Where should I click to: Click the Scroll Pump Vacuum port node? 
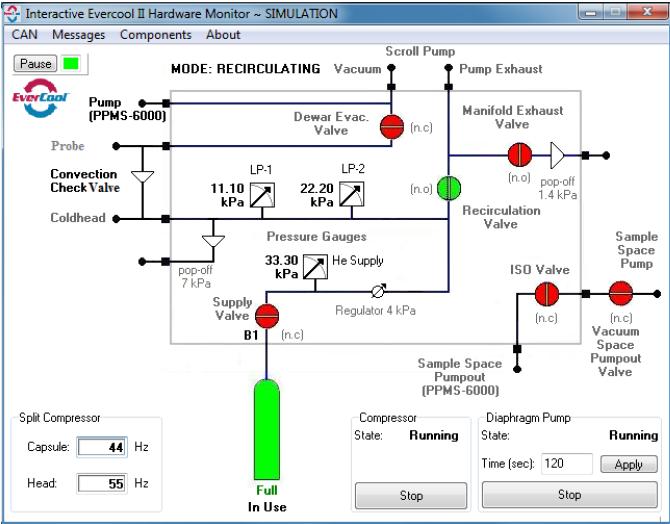(x=391, y=68)
